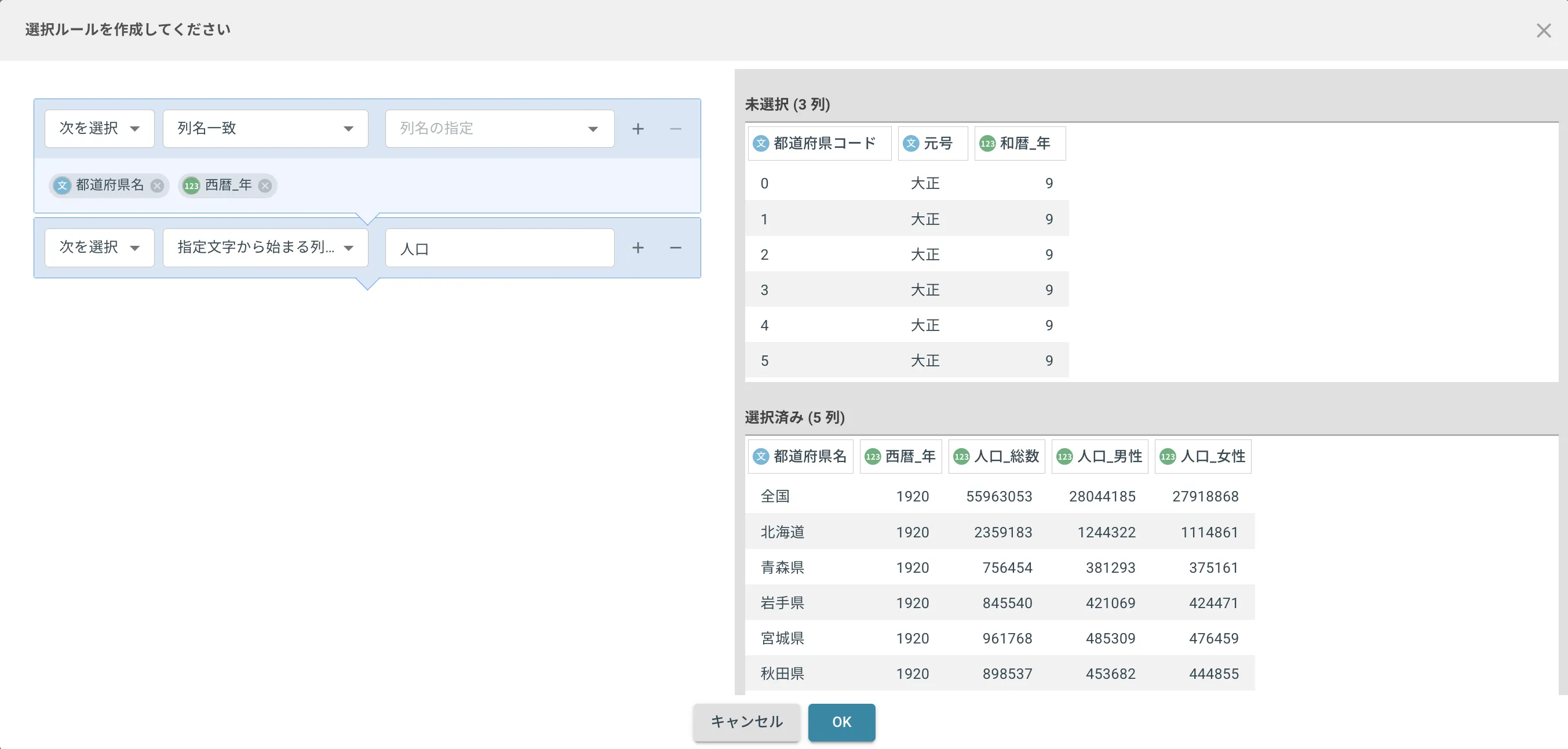Open 列名の指定 column name dropdown
The image size is (1568, 749).
pos(499,129)
